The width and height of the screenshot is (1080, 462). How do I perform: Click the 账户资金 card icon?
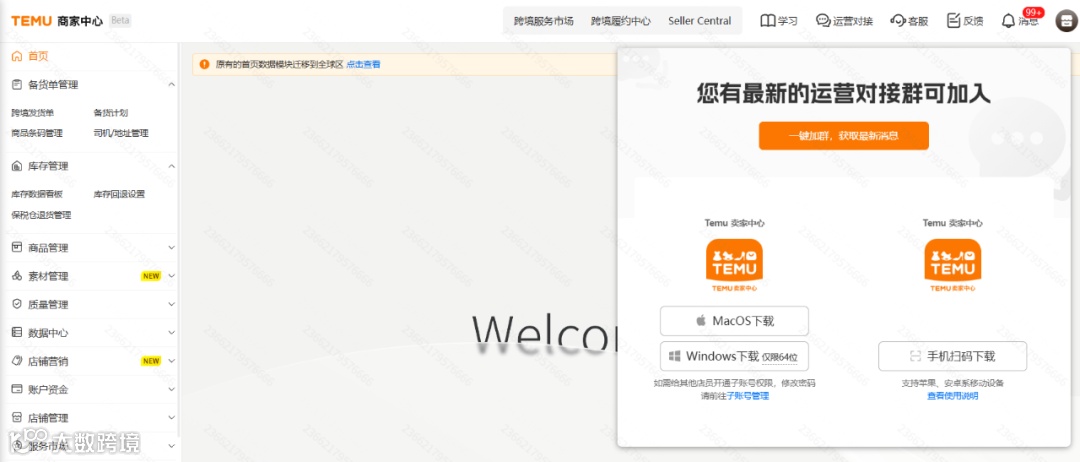[17, 389]
